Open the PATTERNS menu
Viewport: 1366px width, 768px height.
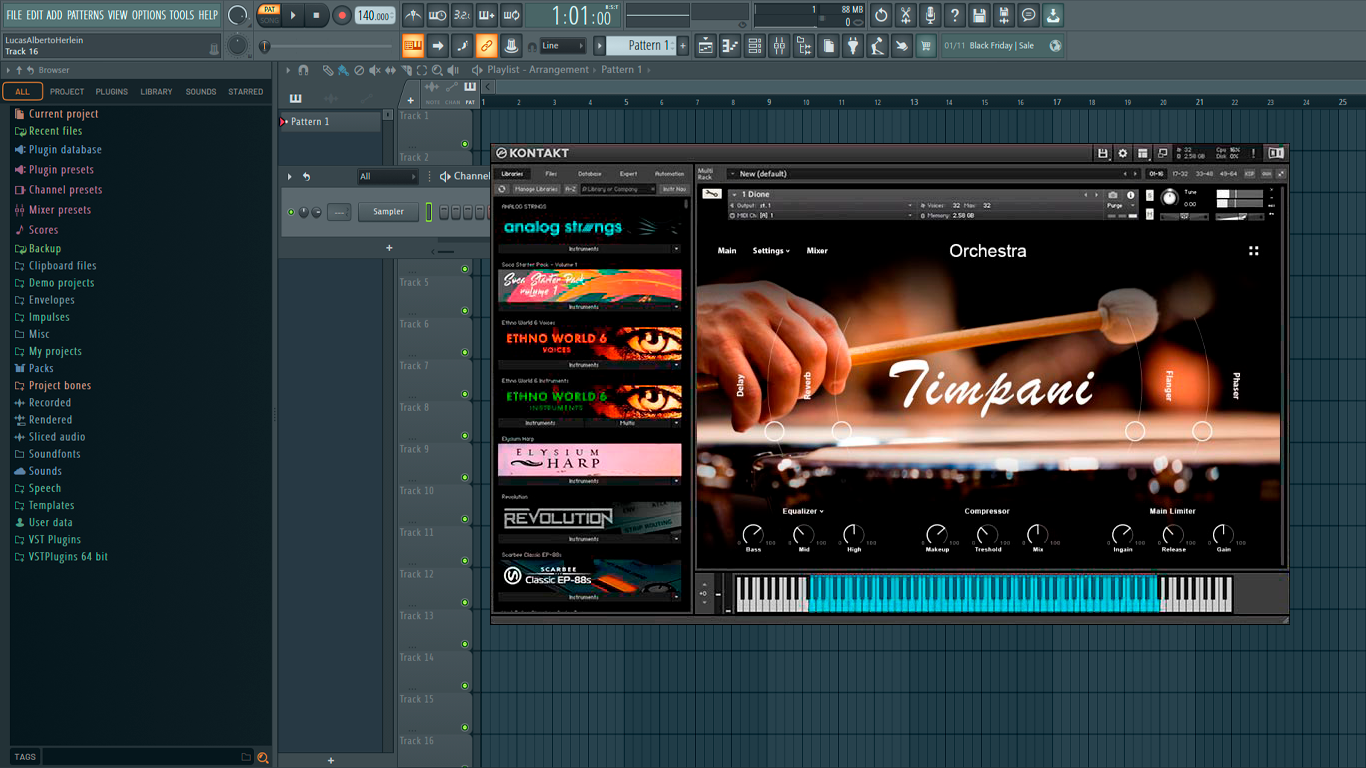(84, 15)
